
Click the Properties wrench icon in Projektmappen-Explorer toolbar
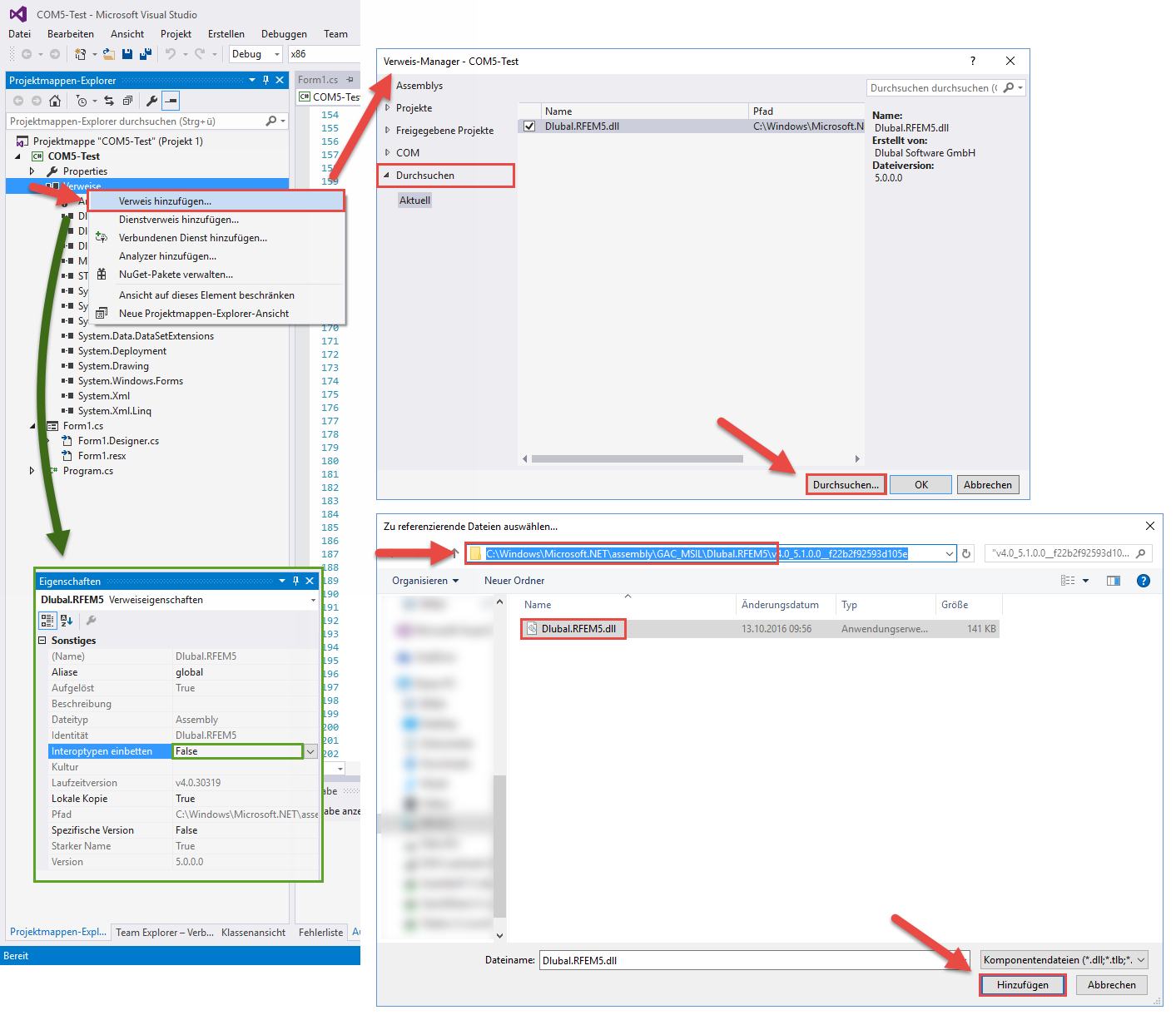coord(151,101)
